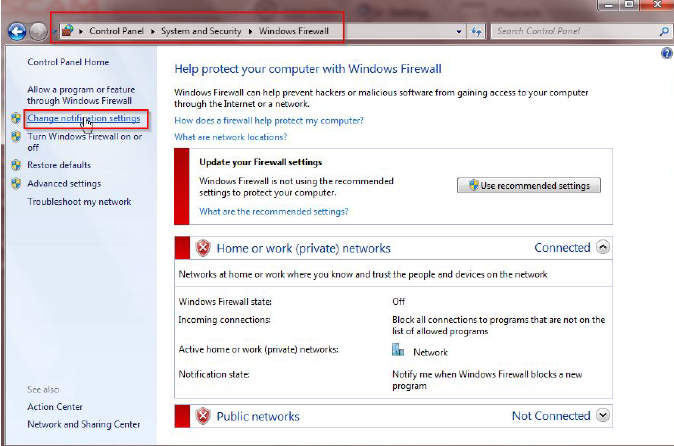674x446 pixels.
Task: Collapse the Home or work networks section
Action: tap(603, 247)
